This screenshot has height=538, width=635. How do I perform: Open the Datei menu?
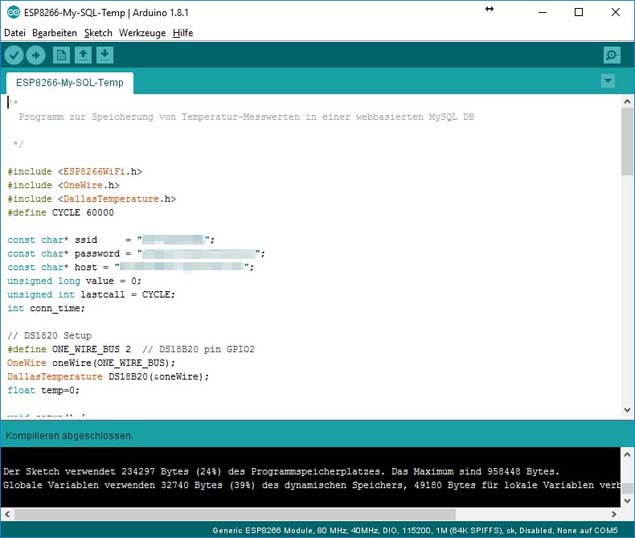click(x=15, y=33)
